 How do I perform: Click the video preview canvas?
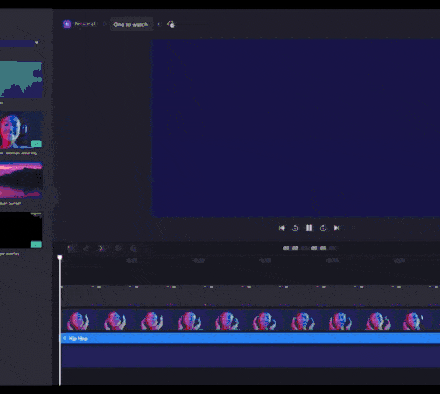(296, 128)
